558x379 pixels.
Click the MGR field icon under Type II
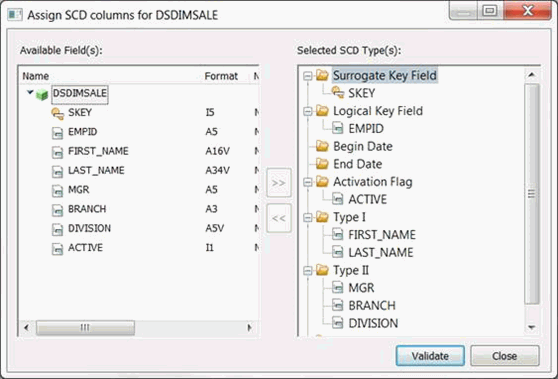(x=338, y=287)
